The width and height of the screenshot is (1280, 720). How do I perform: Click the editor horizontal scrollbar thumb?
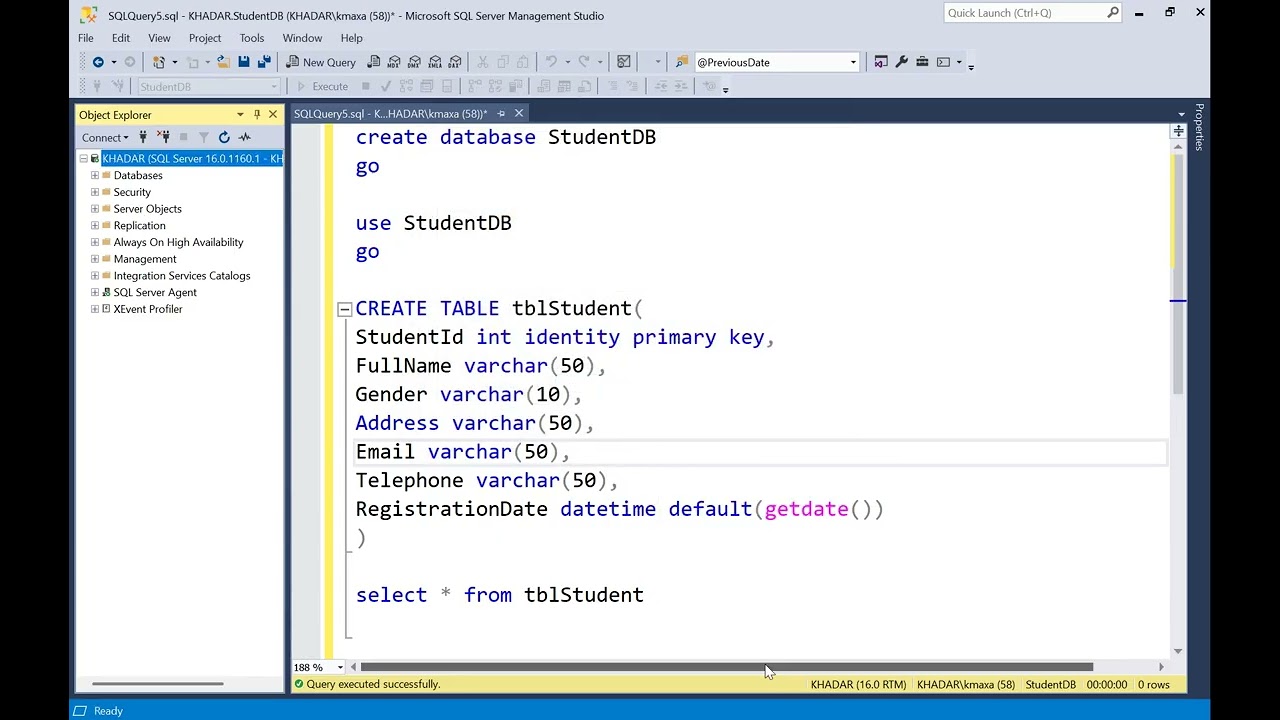pos(727,667)
